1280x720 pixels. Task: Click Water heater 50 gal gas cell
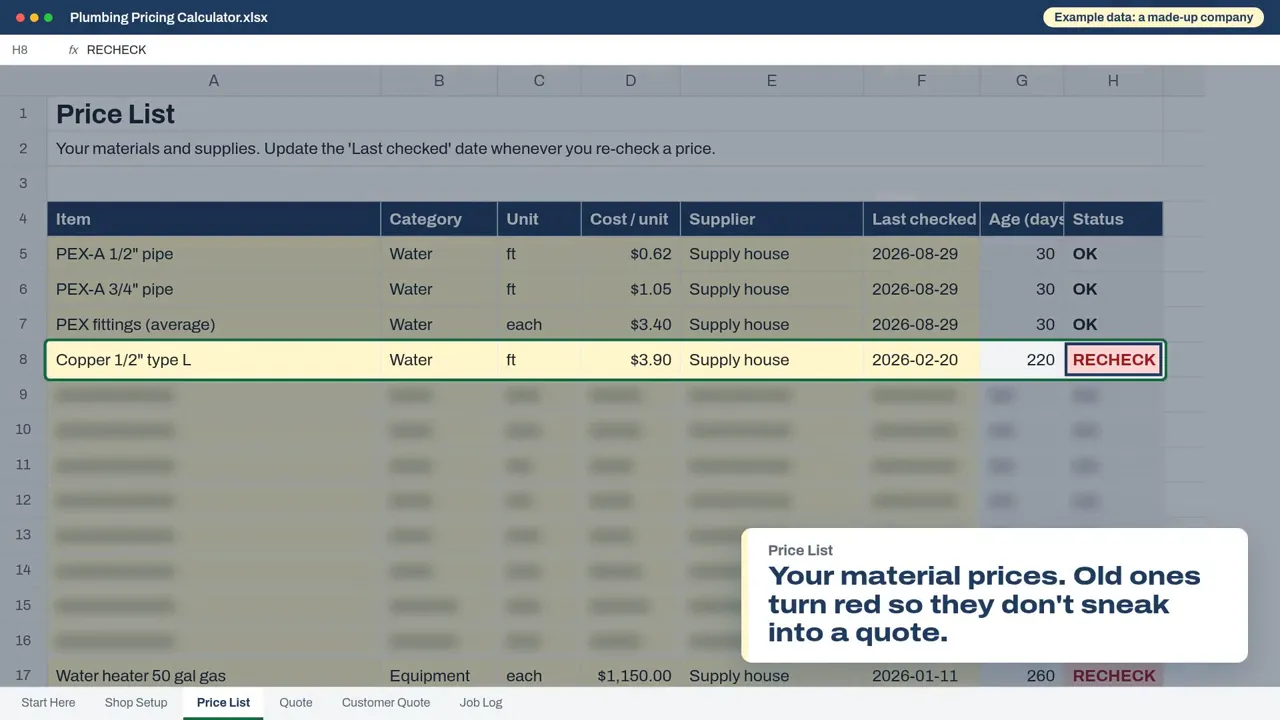(x=214, y=676)
